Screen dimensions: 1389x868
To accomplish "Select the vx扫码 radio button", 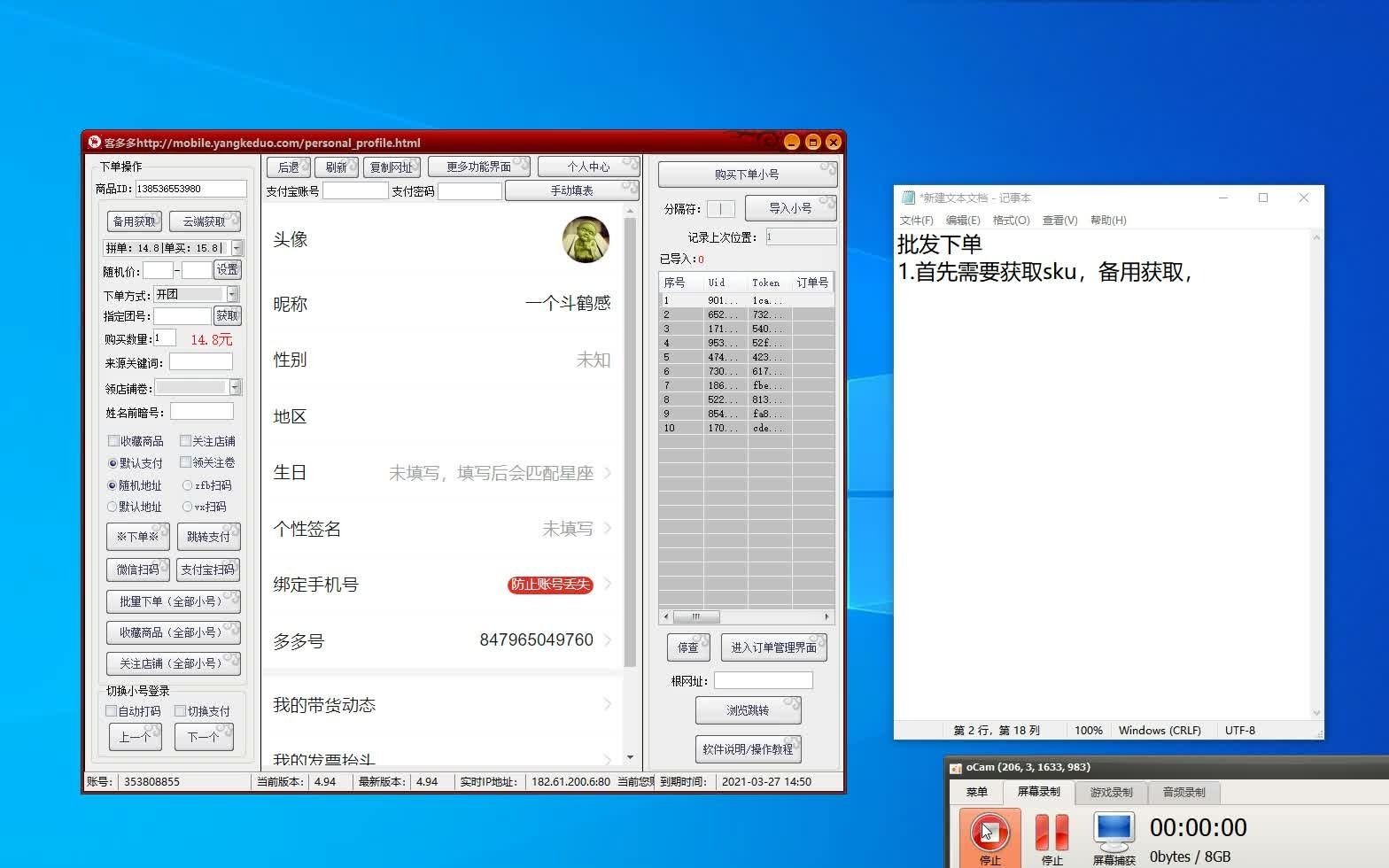I will point(187,507).
